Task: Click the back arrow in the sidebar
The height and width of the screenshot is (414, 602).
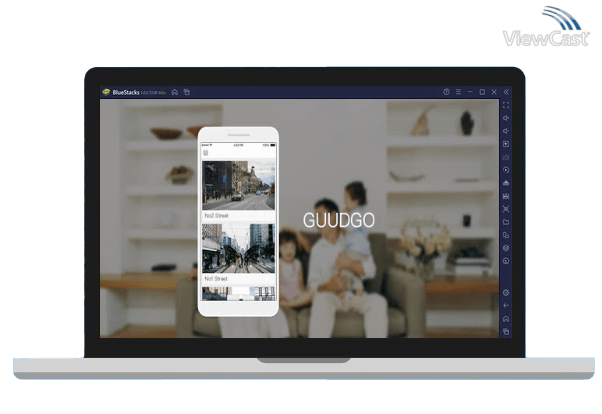Action: [506, 305]
